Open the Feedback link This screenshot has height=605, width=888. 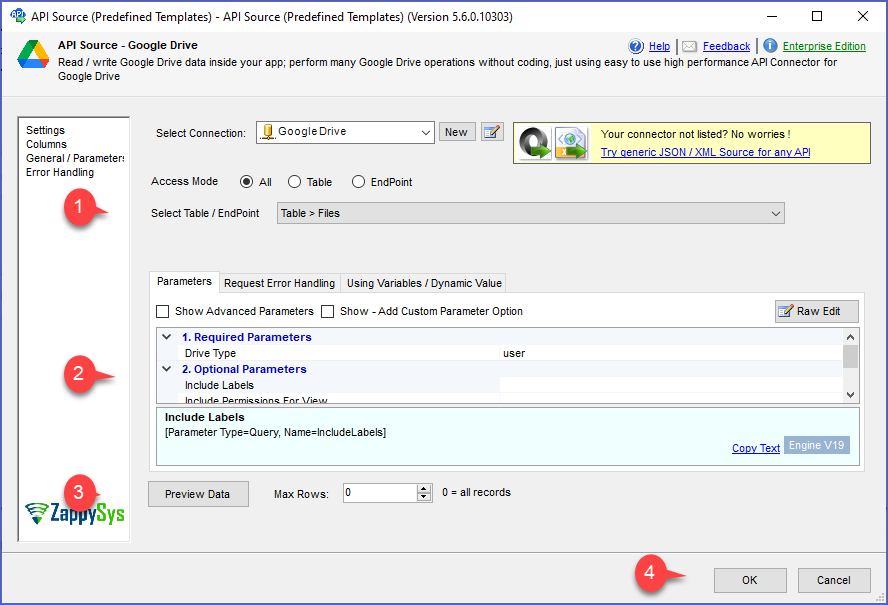727,46
